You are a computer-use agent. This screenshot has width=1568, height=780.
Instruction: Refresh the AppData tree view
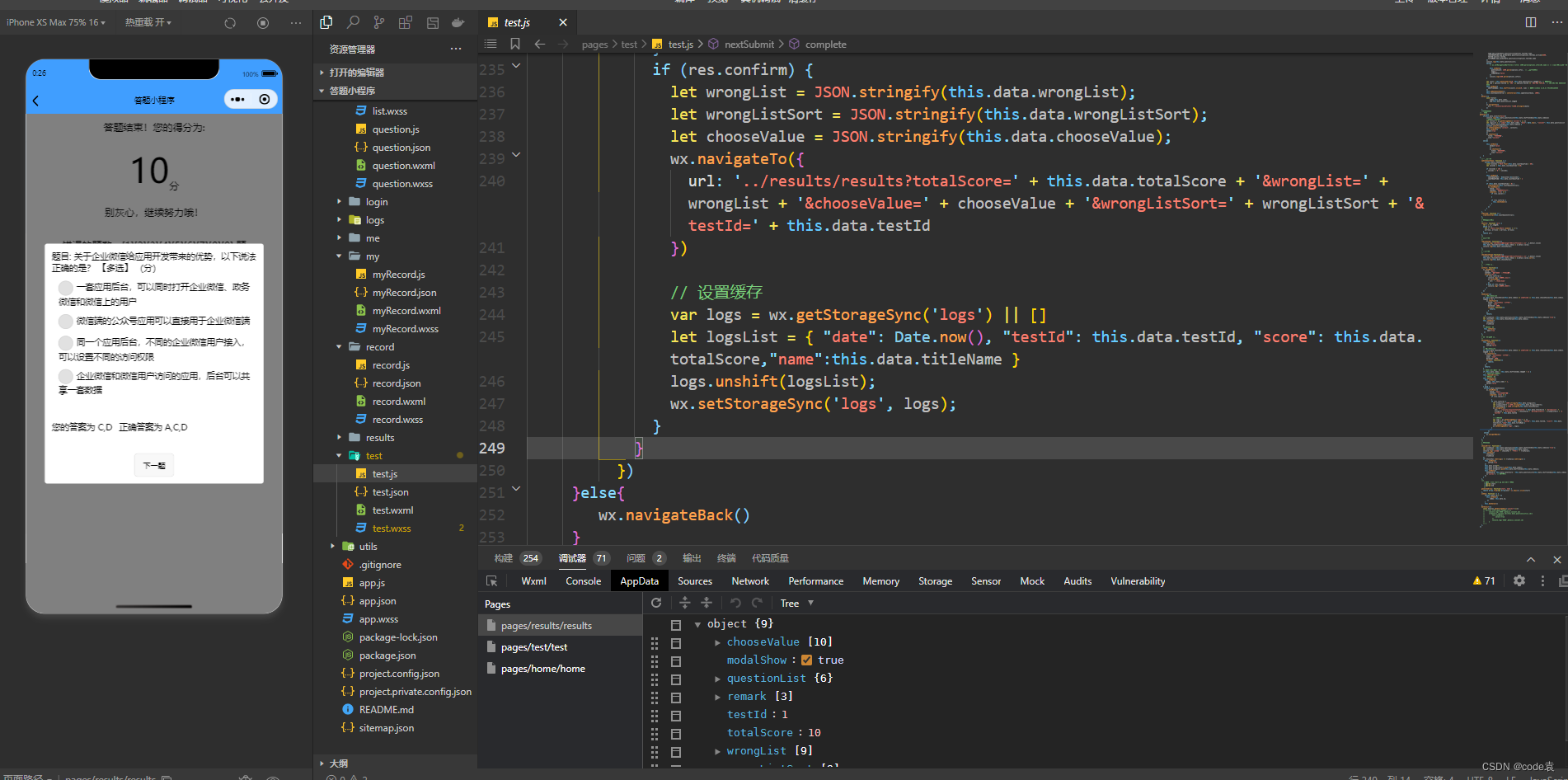click(656, 603)
